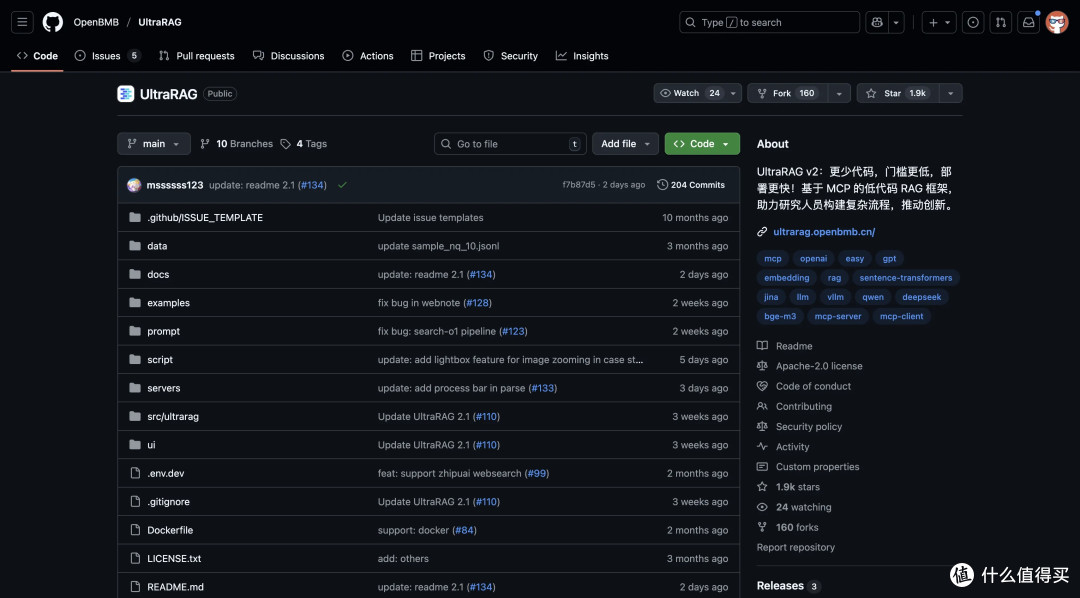Viewport: 1080px width, 598px height.
Task: Click the Go to file search field
Action: pyautogui.click(x=510, y=143)
